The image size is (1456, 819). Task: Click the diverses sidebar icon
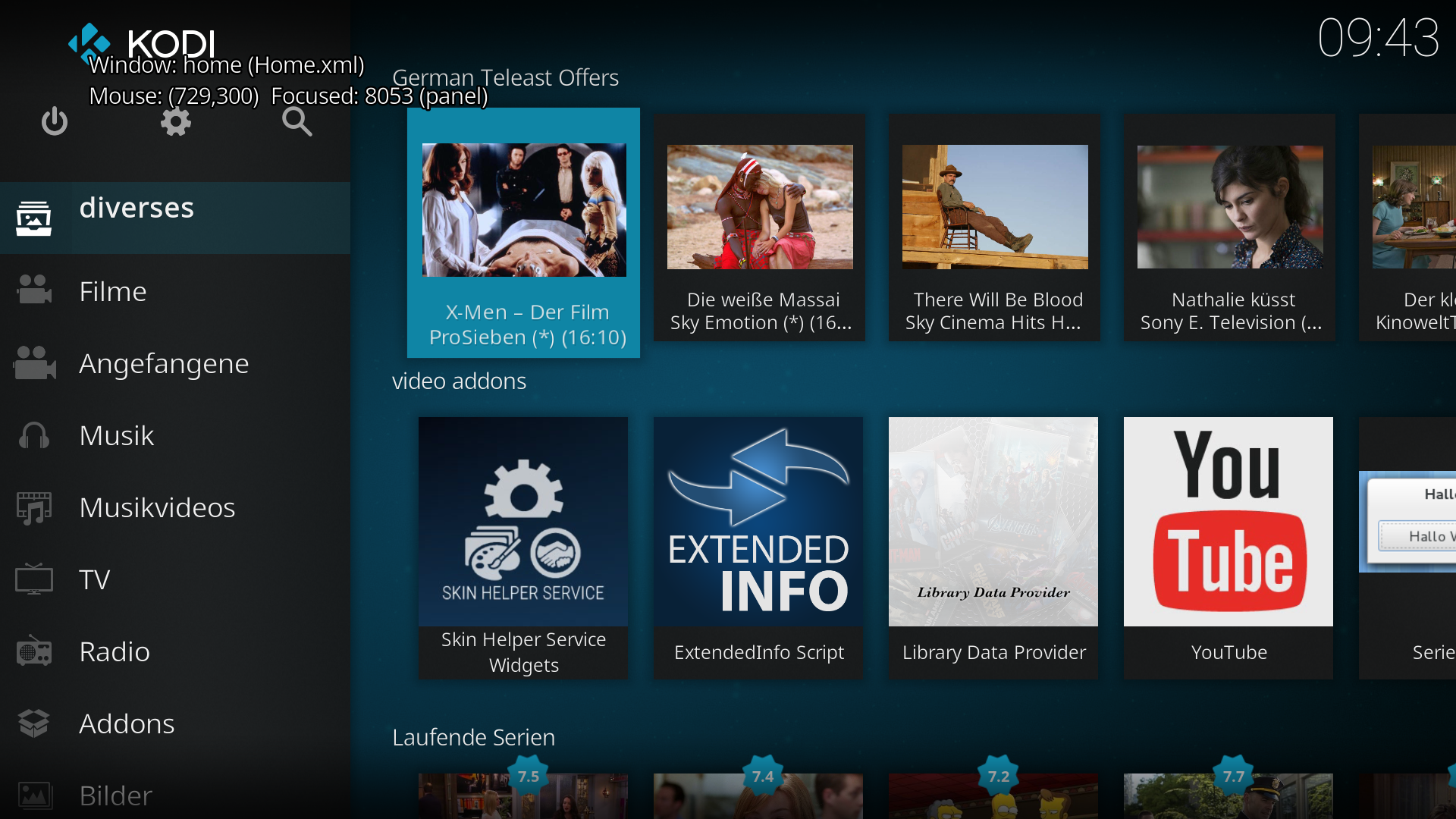tap(34, 218)
